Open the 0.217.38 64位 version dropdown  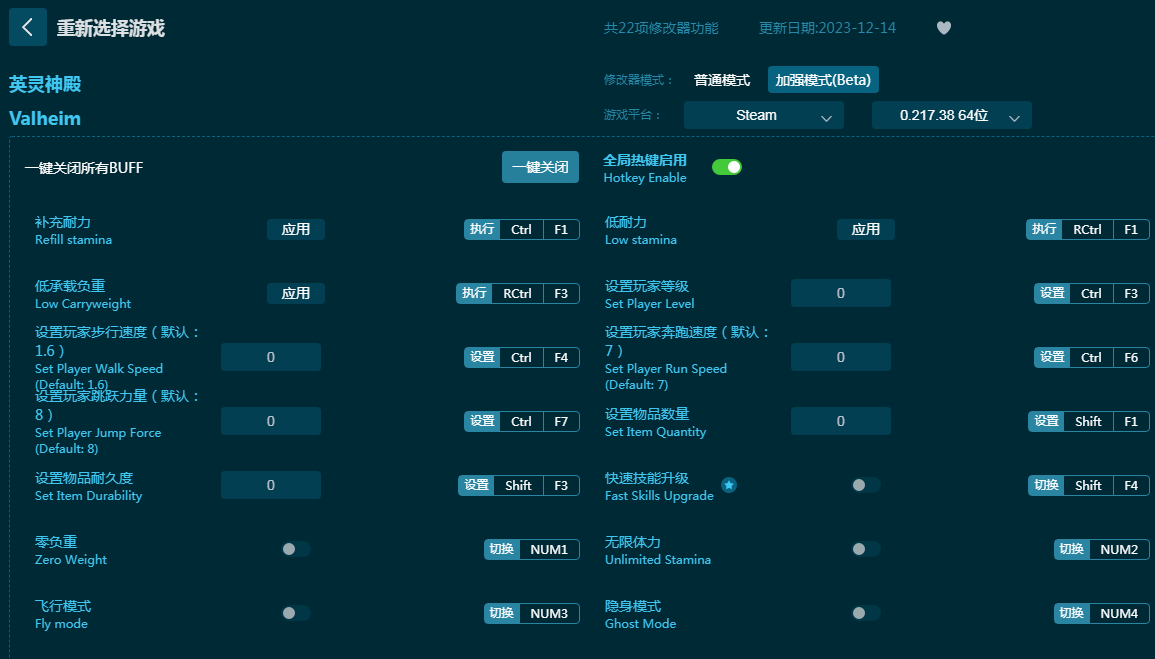click(952, 115)
